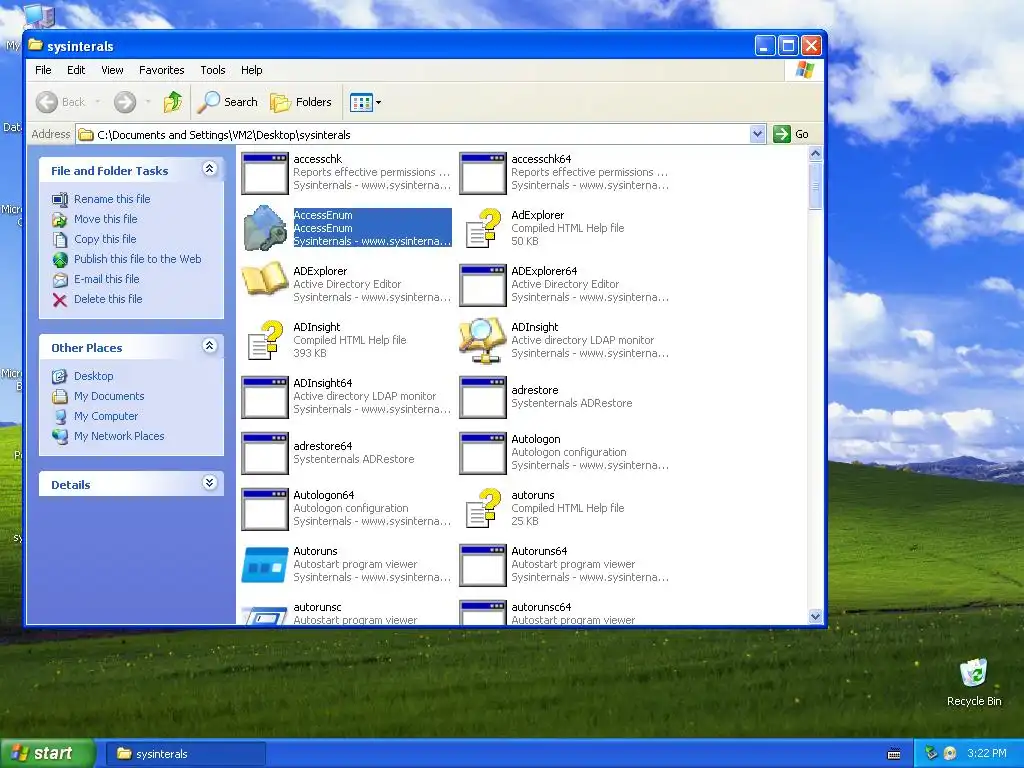Open the File menu

point(43,70)
